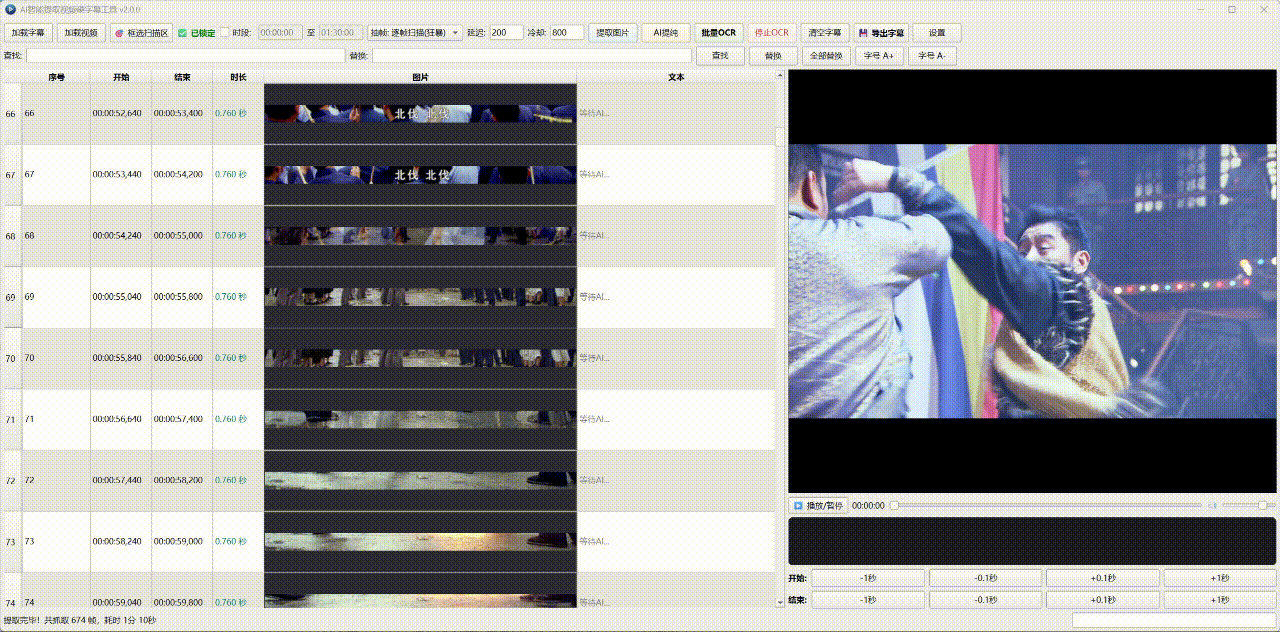Screen dimensions: 1280x632
Task: Click start time 00:00:59,040 in row 74
Action: [x=117, y=602]
